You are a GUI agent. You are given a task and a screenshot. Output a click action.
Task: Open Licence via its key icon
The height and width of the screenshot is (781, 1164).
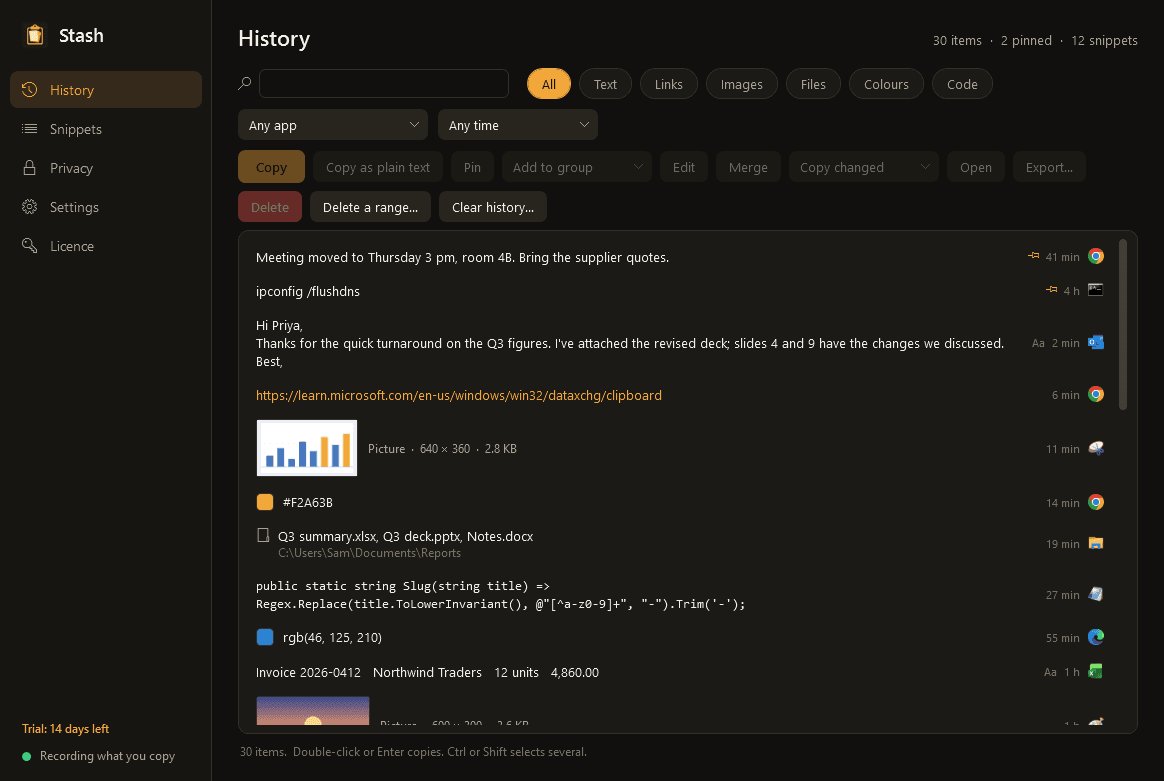point(30,246)
